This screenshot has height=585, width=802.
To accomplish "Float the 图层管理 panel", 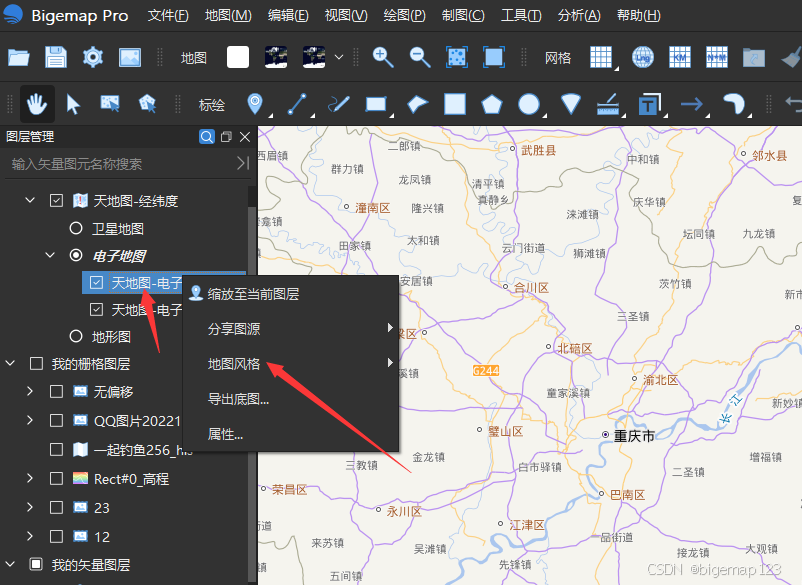I will (x=226, y=137).
